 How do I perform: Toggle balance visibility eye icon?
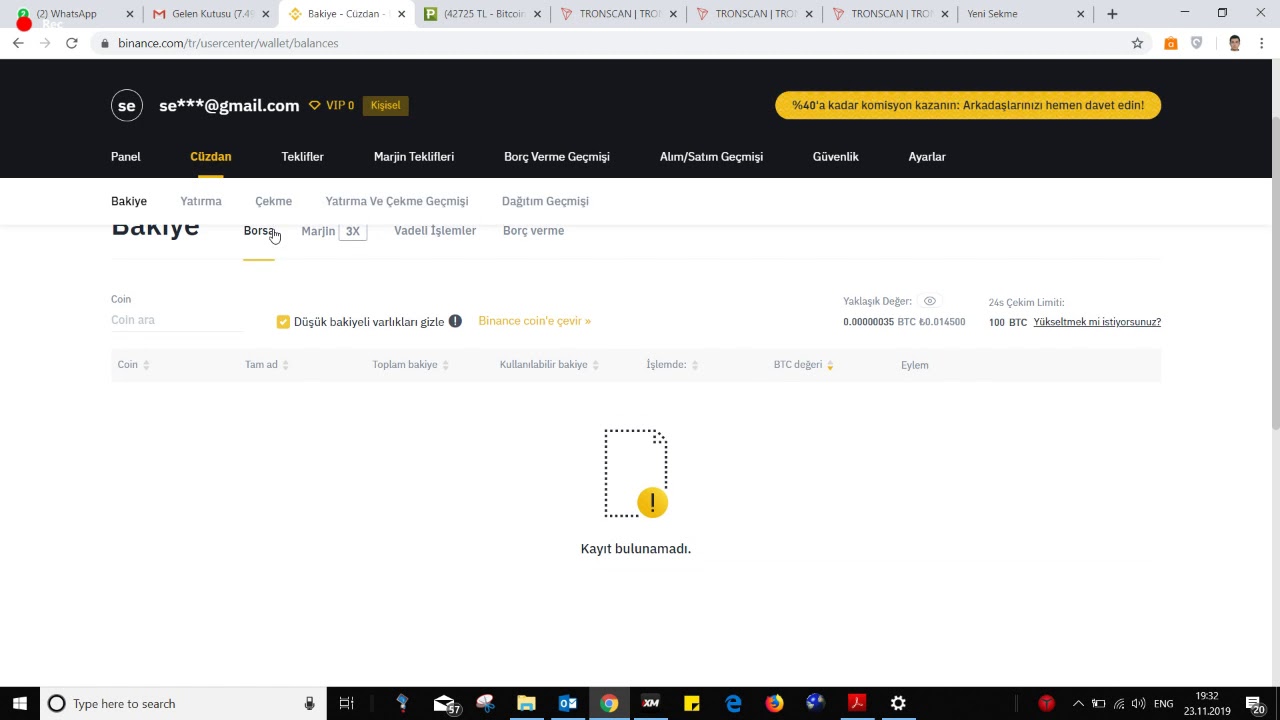930,301
